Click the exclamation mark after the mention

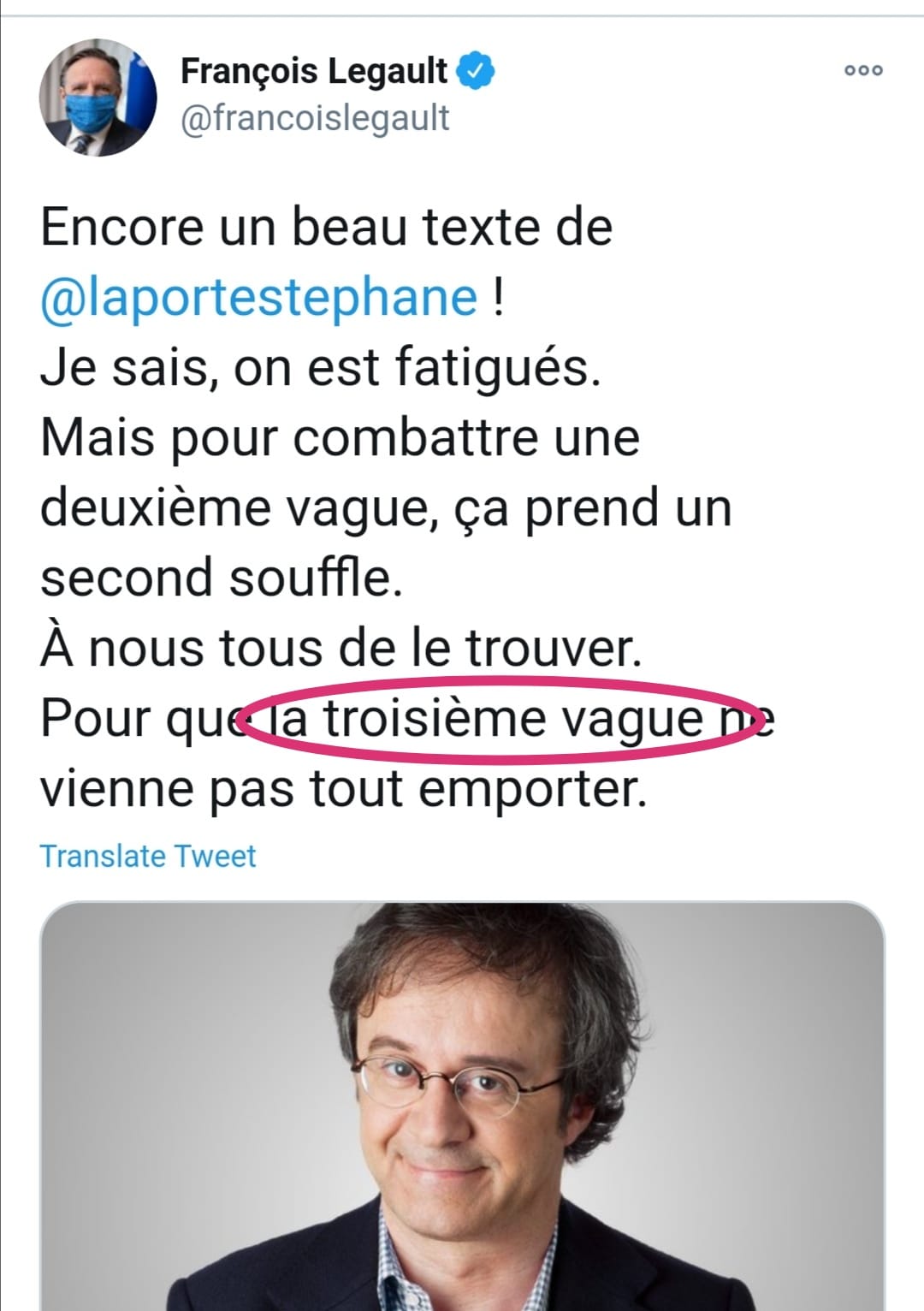499,296
